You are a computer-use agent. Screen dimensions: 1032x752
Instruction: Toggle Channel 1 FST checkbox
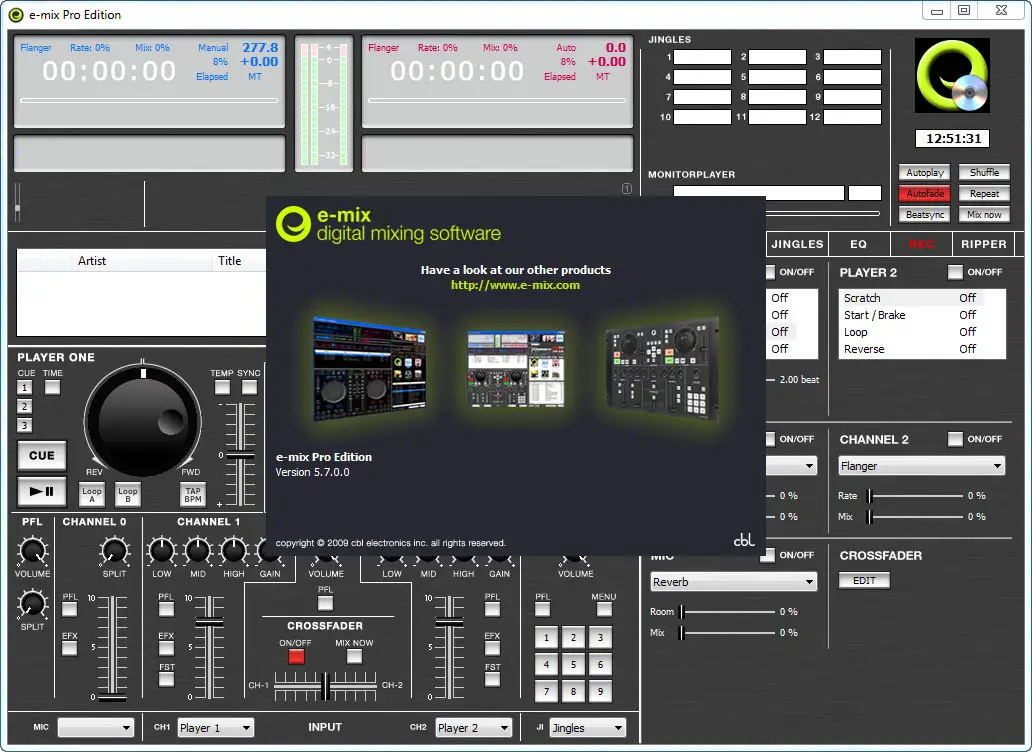[167, 680]
